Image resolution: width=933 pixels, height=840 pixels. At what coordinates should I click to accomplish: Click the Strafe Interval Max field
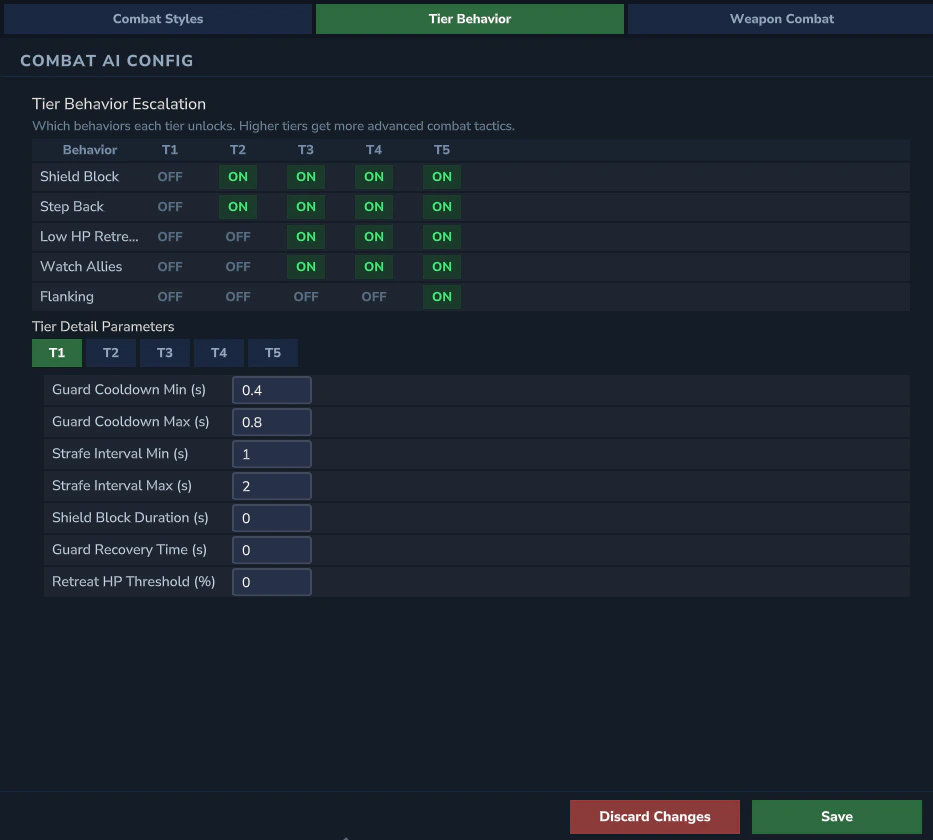[271, 485]
